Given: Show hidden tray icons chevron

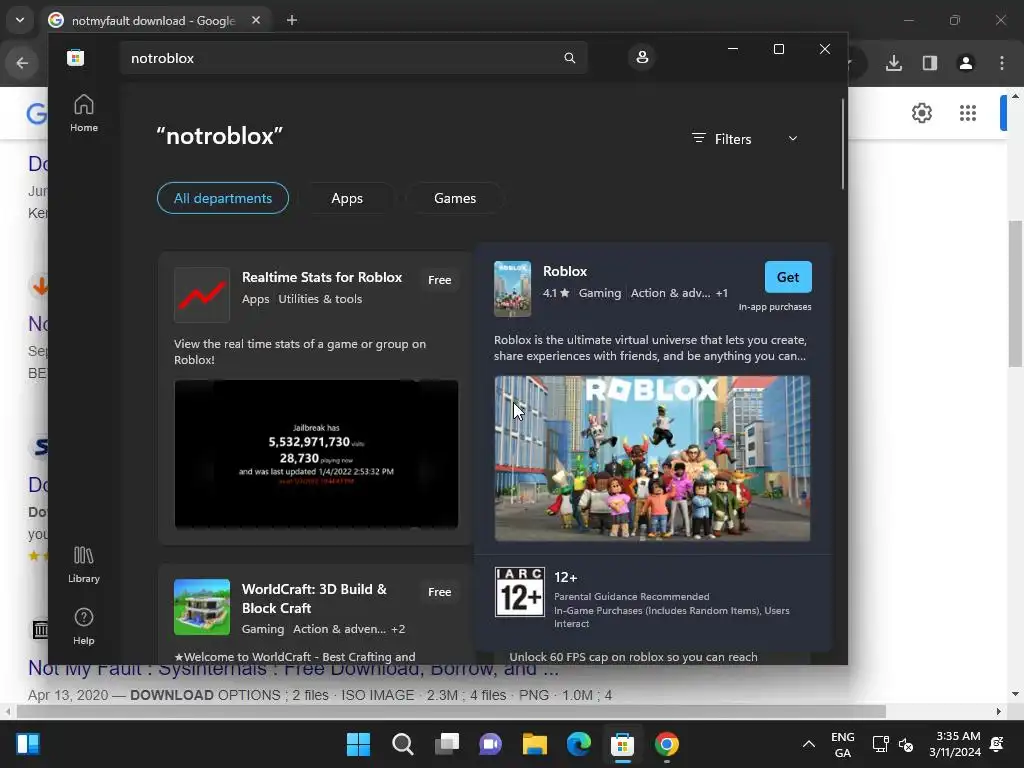Looking at the screenshot, I should (x=808, y=744).
